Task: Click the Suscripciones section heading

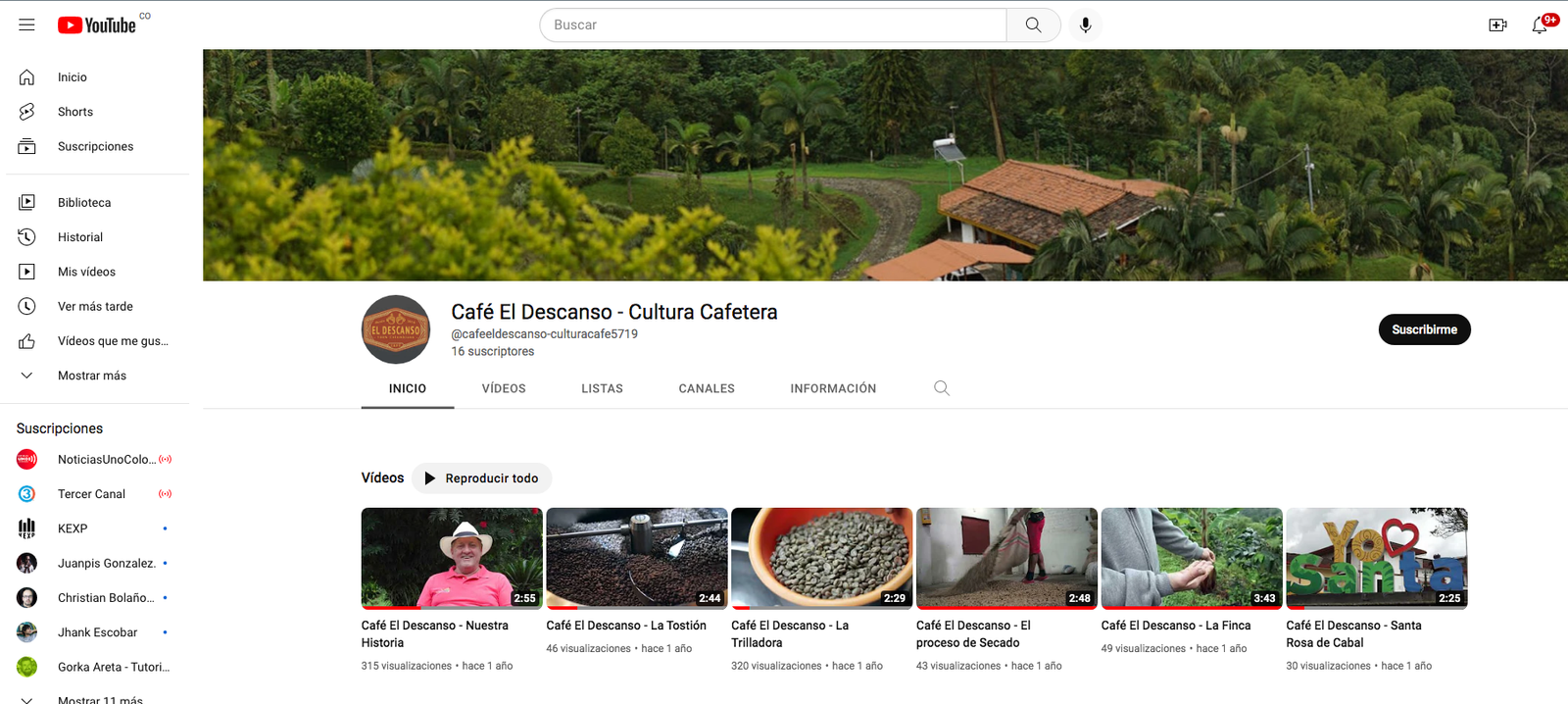Action: click(x=60, y=428)
